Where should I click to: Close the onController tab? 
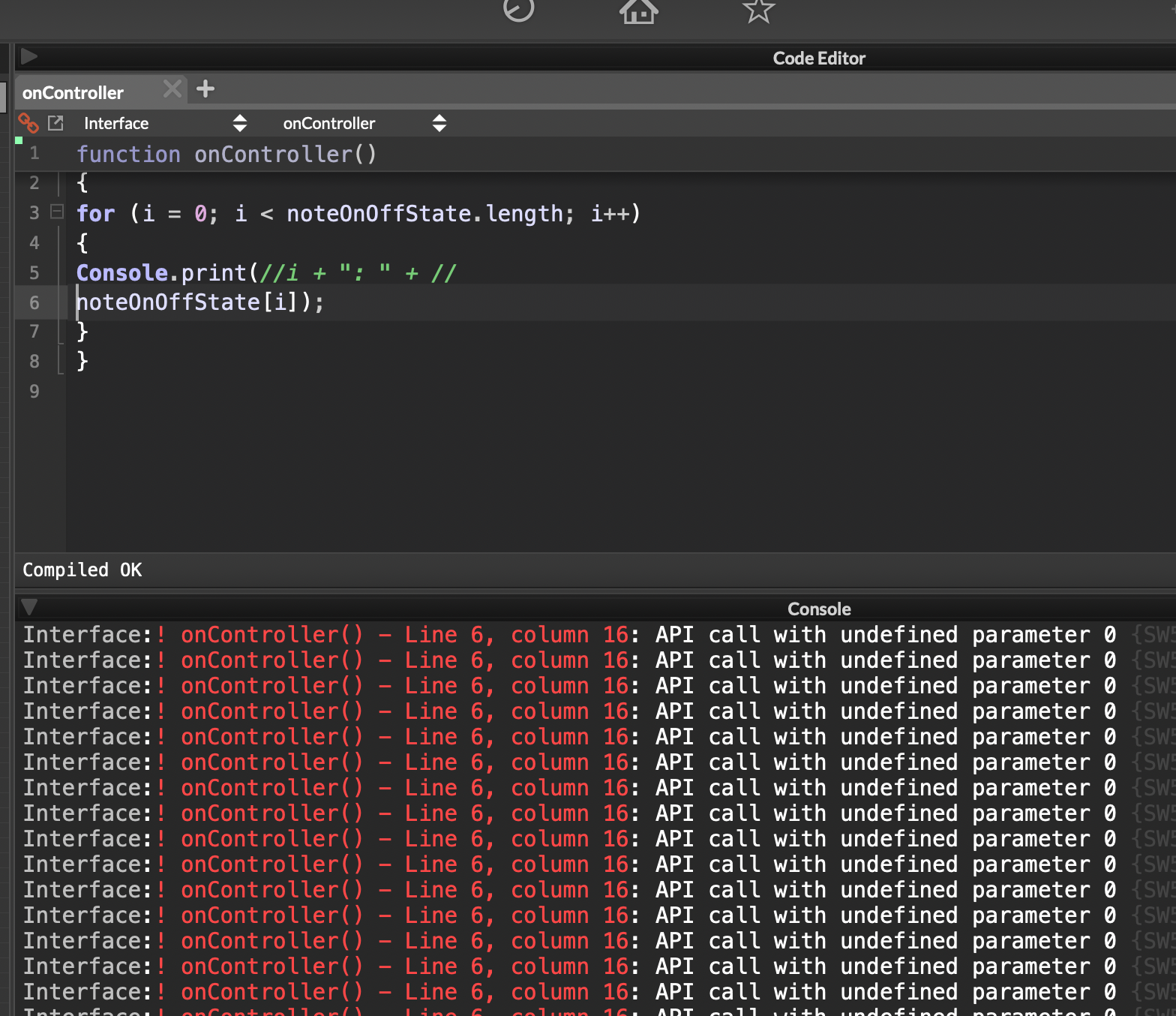(x=172, y=89)
